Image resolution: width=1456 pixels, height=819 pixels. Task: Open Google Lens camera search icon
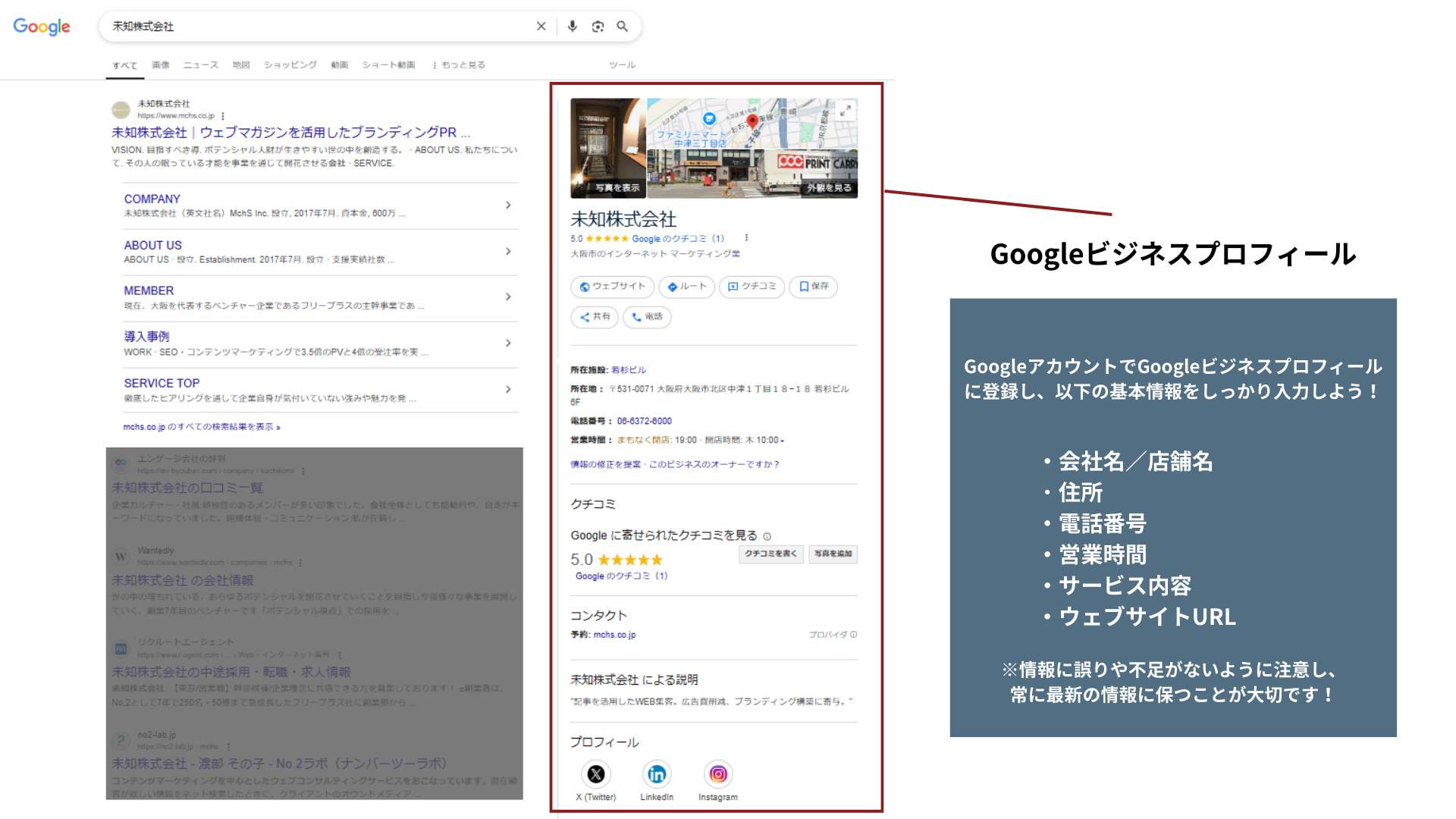point(598,26)
